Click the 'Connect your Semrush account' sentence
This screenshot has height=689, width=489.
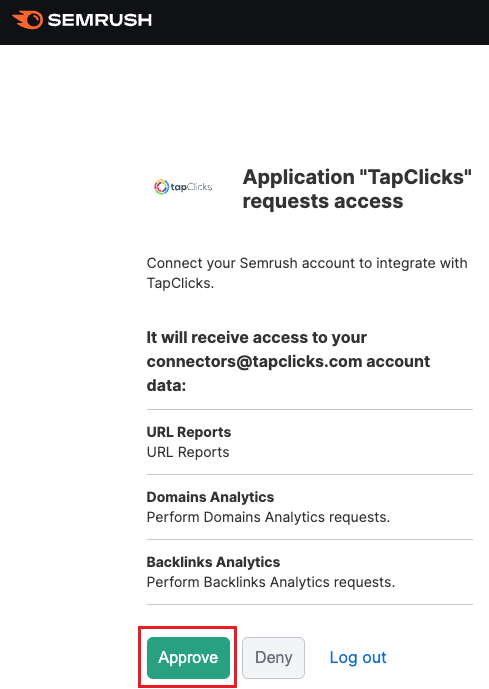pyautogui.click(x=307, y=273)
